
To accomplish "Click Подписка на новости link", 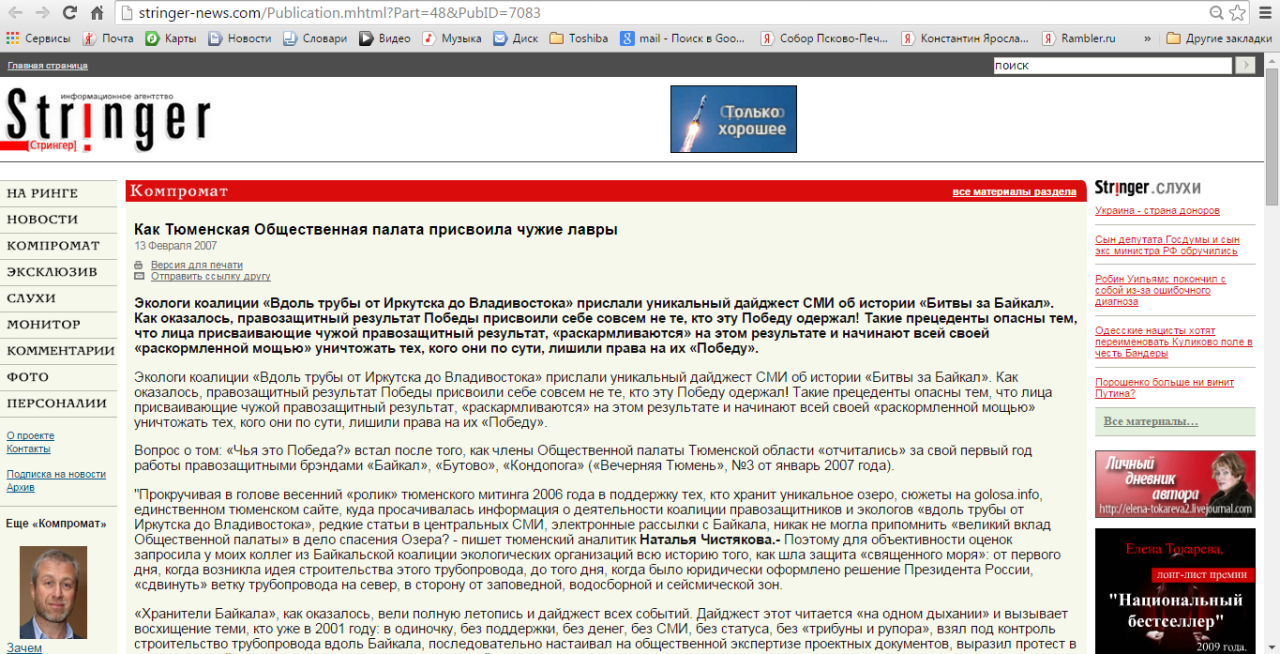I will pos(56,475).
